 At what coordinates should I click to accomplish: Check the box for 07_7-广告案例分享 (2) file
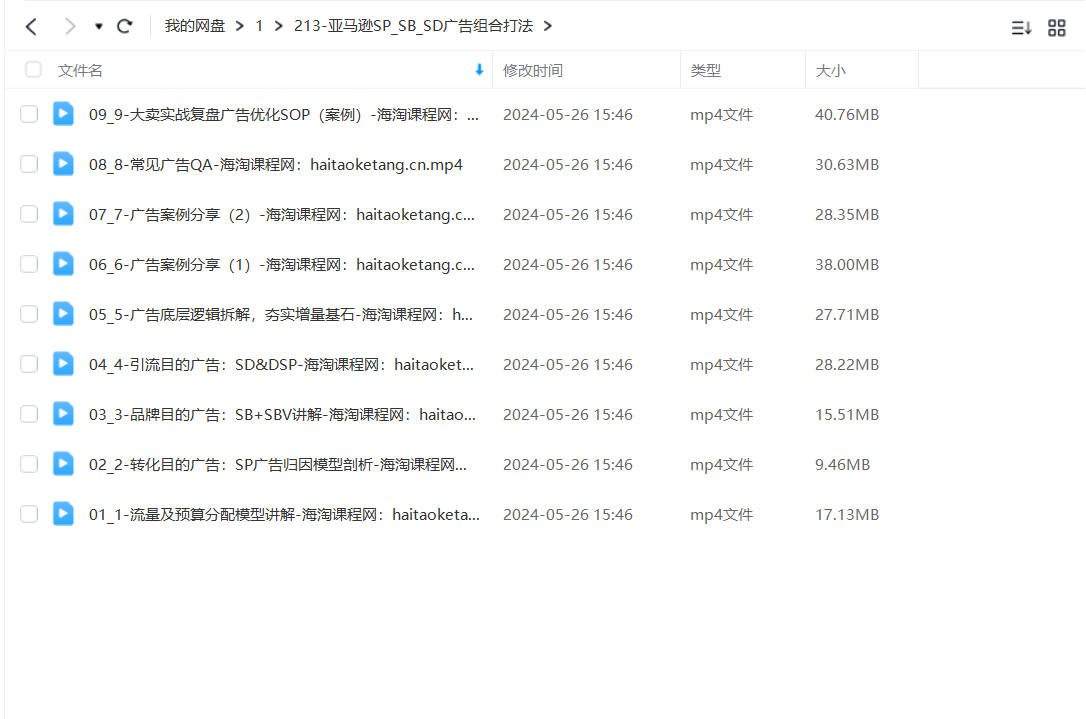click(29, 214)
